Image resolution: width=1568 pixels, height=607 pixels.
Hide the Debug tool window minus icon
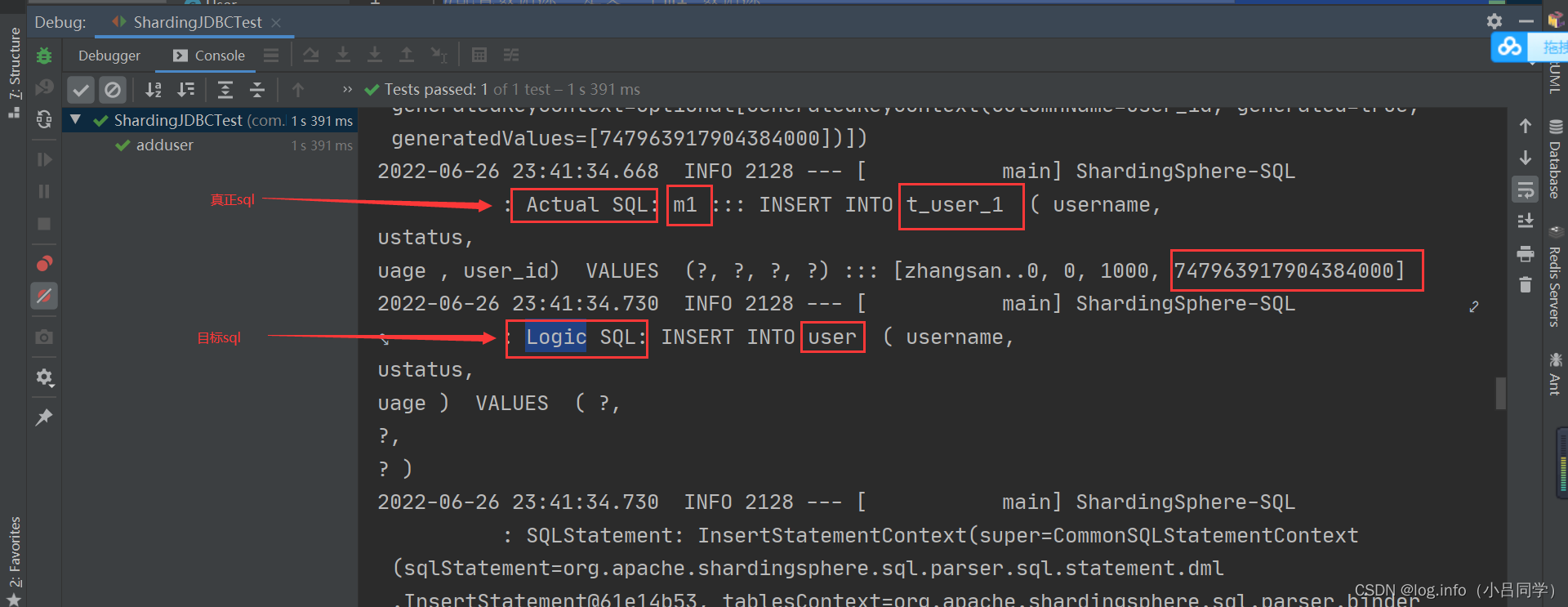click(x=1526, y=21)
